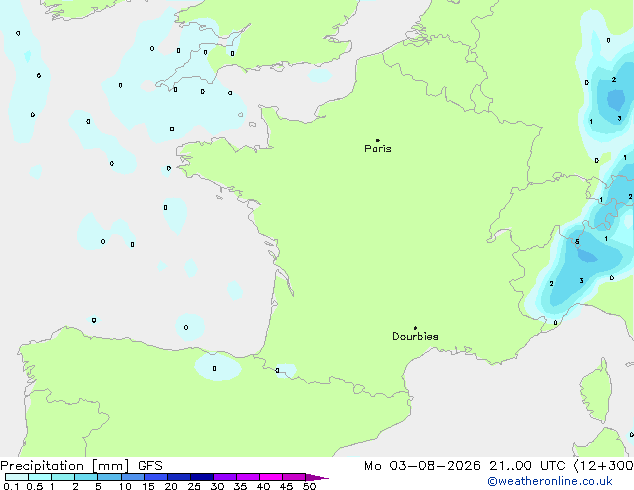This screenshot has width=634, height=490.
Task: Pick the legend swatch between 45 and 50
Action: (294, 477)
